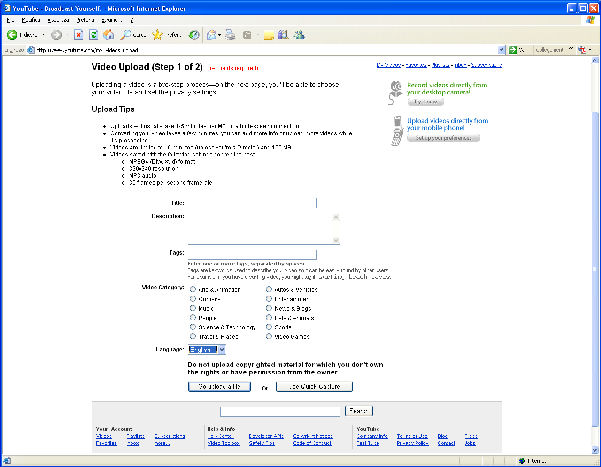Open the 'Record videos directly from your desktop camera' link
Screen dimensions: 601x467
[x=447, y=89]
